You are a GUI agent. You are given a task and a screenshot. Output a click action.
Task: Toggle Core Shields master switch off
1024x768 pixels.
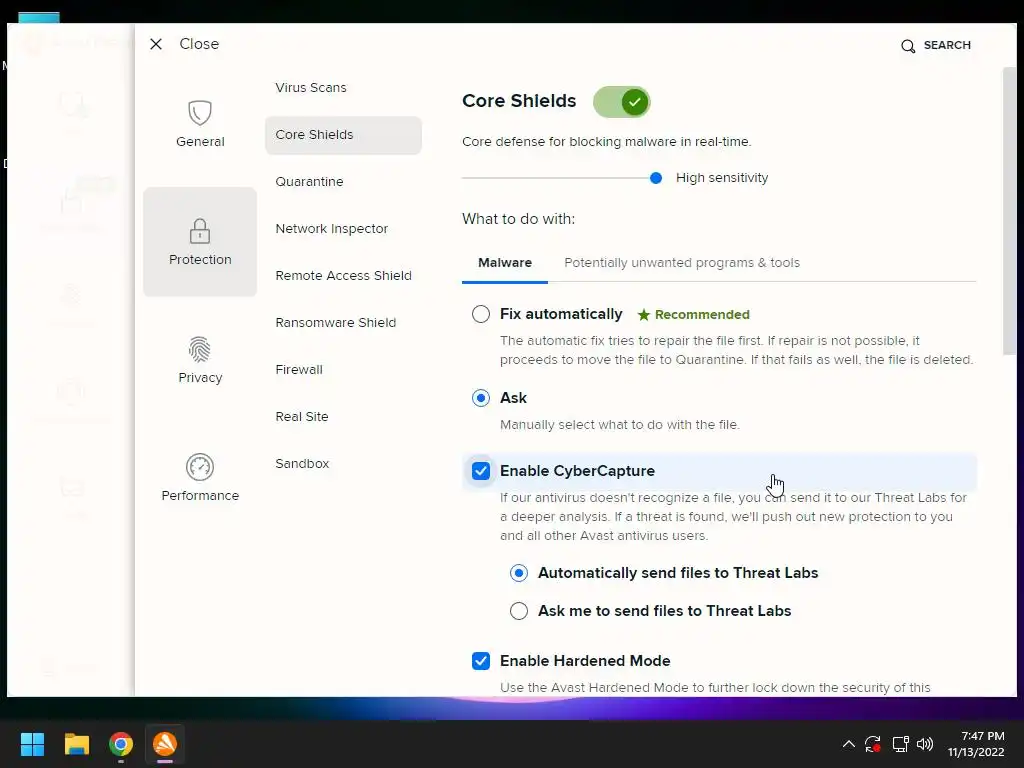pyautogui.click(x=622, y=102)
